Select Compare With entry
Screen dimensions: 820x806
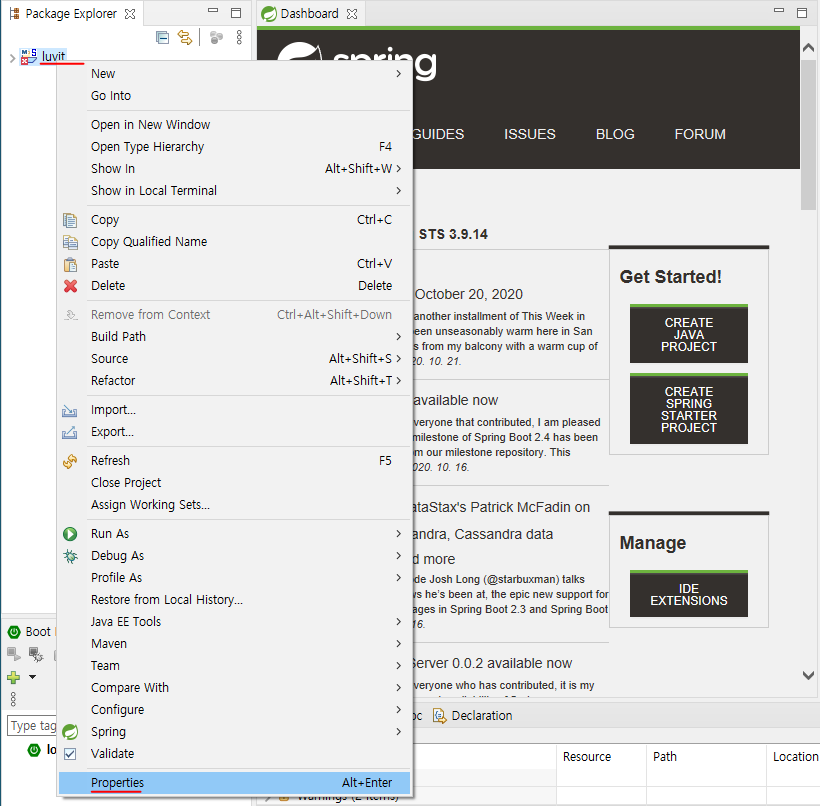234,688
